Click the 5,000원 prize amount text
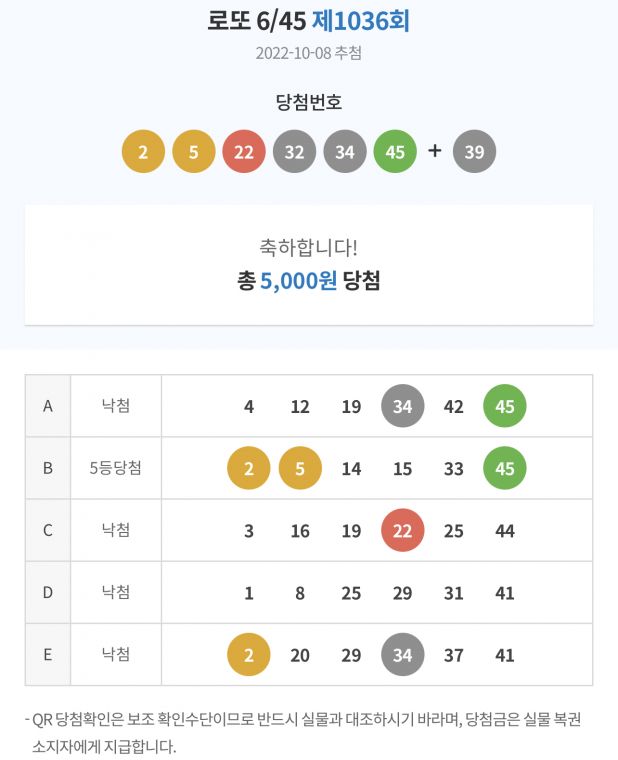Viewport: 618px width, 760px height. (299, 280)
